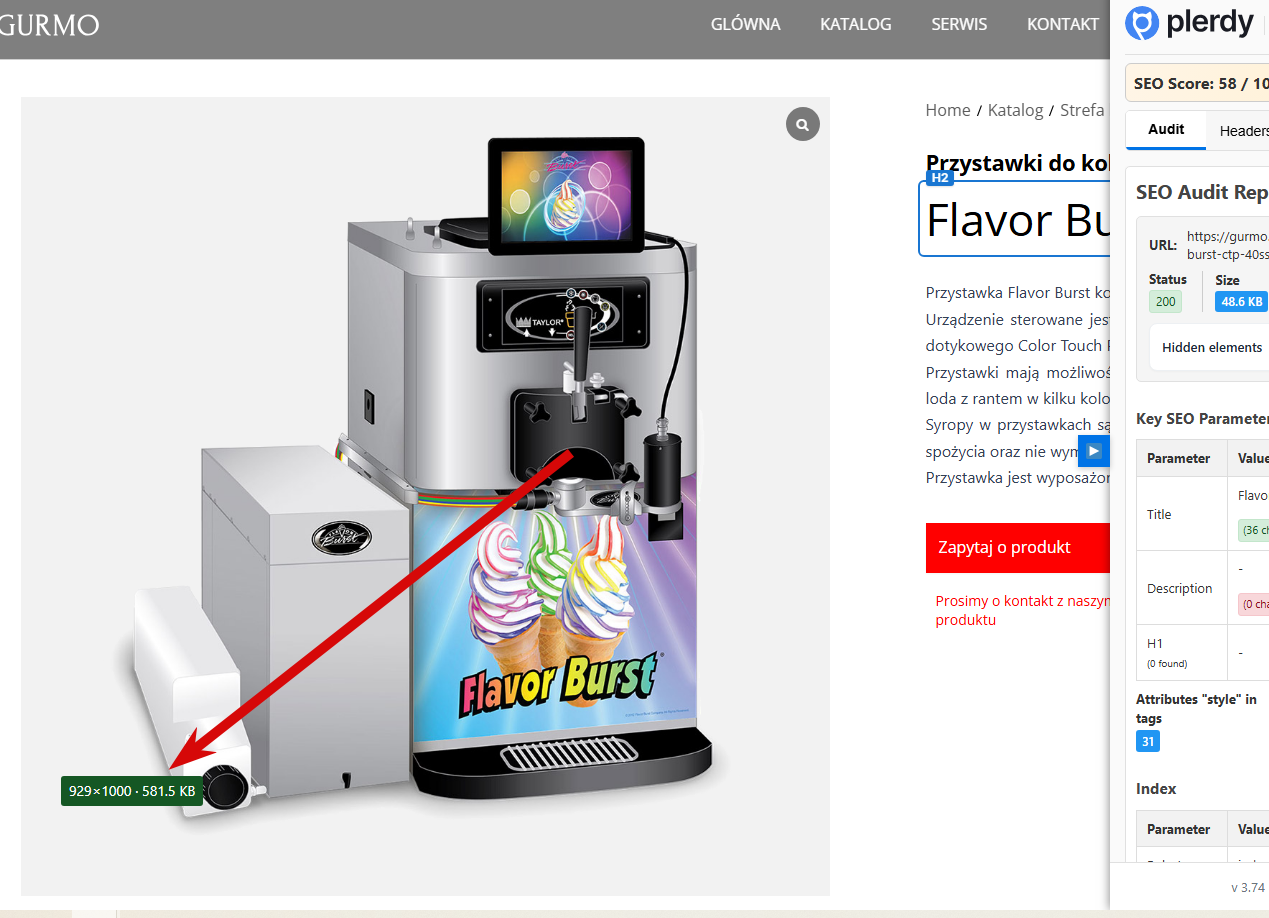Click the blue 31 style attributes badge
Screen dimensions: 1269x918
[x=1148, y=742]
